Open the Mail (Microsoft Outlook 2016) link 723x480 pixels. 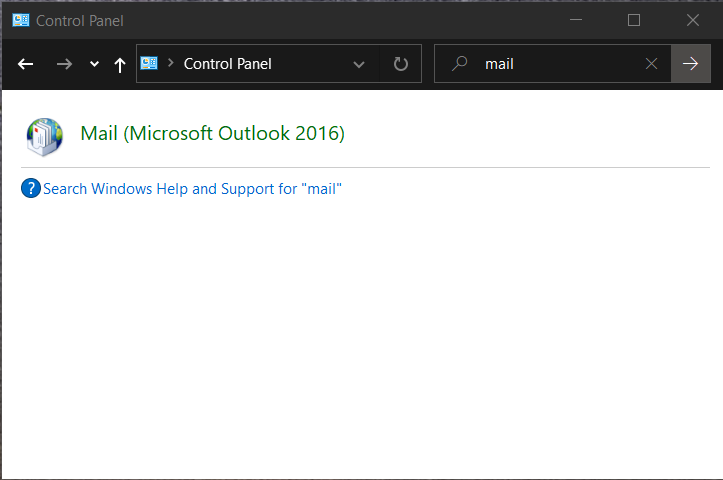pos(212,133)
